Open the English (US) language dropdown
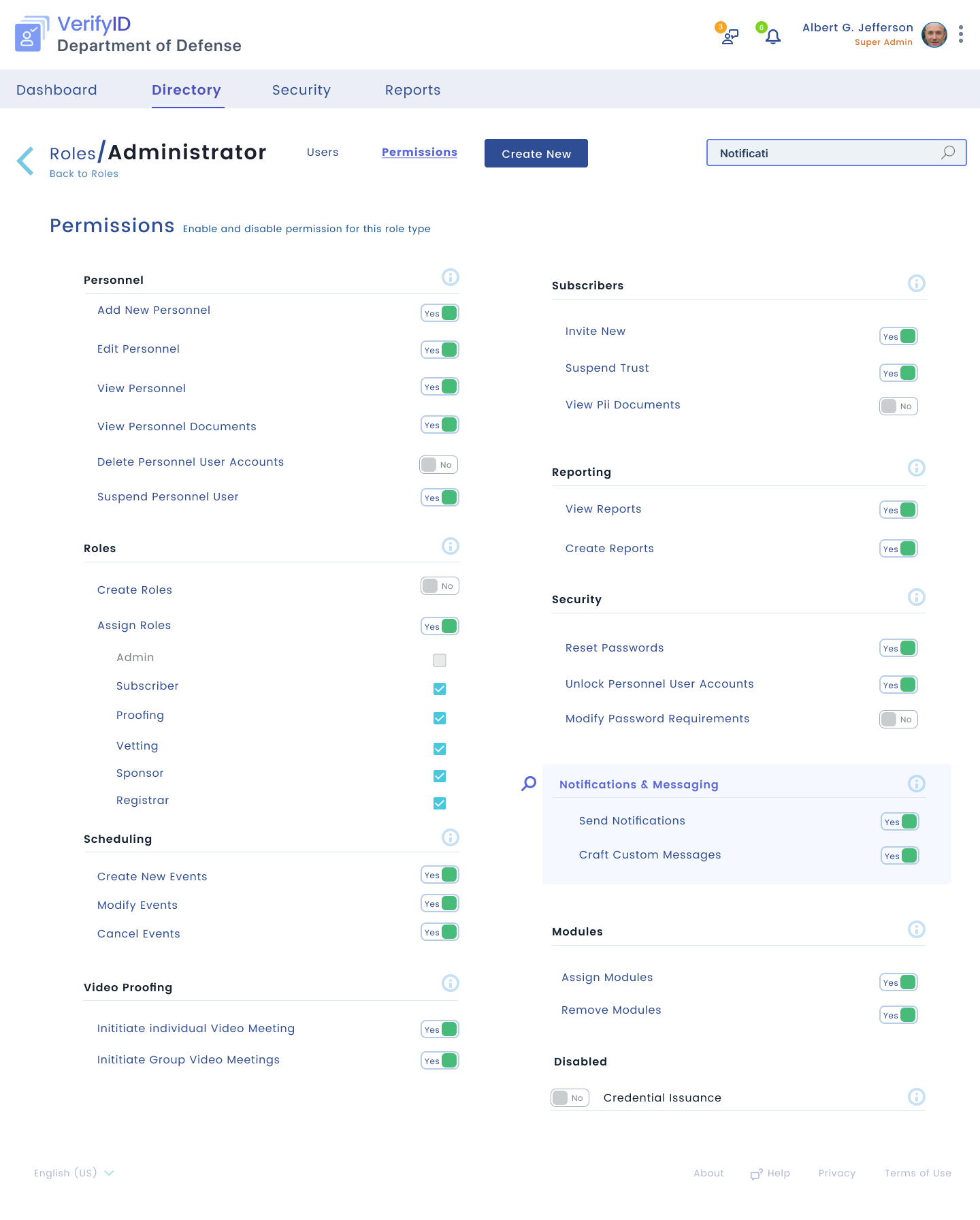 pos(74,1173)
